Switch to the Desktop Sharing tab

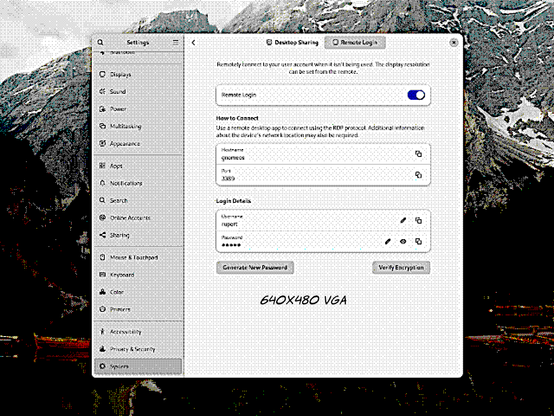click(292, 42)
